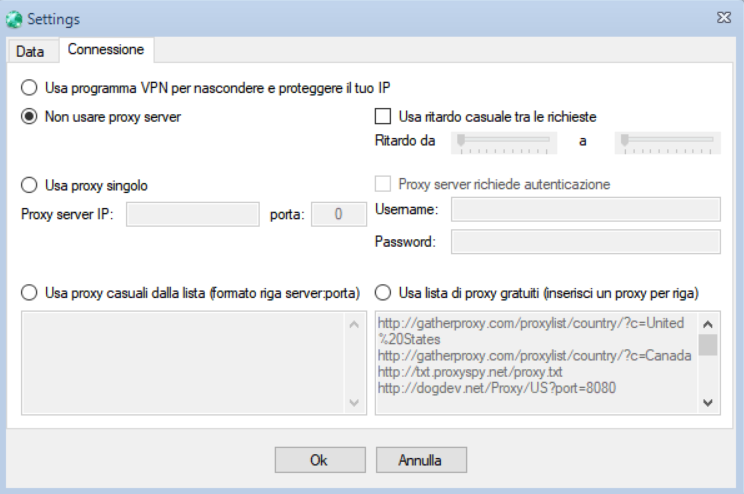
Task: Focus the Username text field
Action: click(x=586, y=209)
